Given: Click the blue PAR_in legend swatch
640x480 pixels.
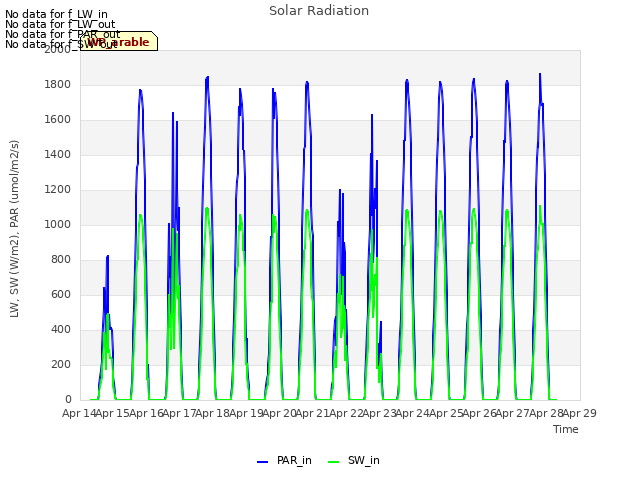Looking at the screenshot, I should [262, 462].
